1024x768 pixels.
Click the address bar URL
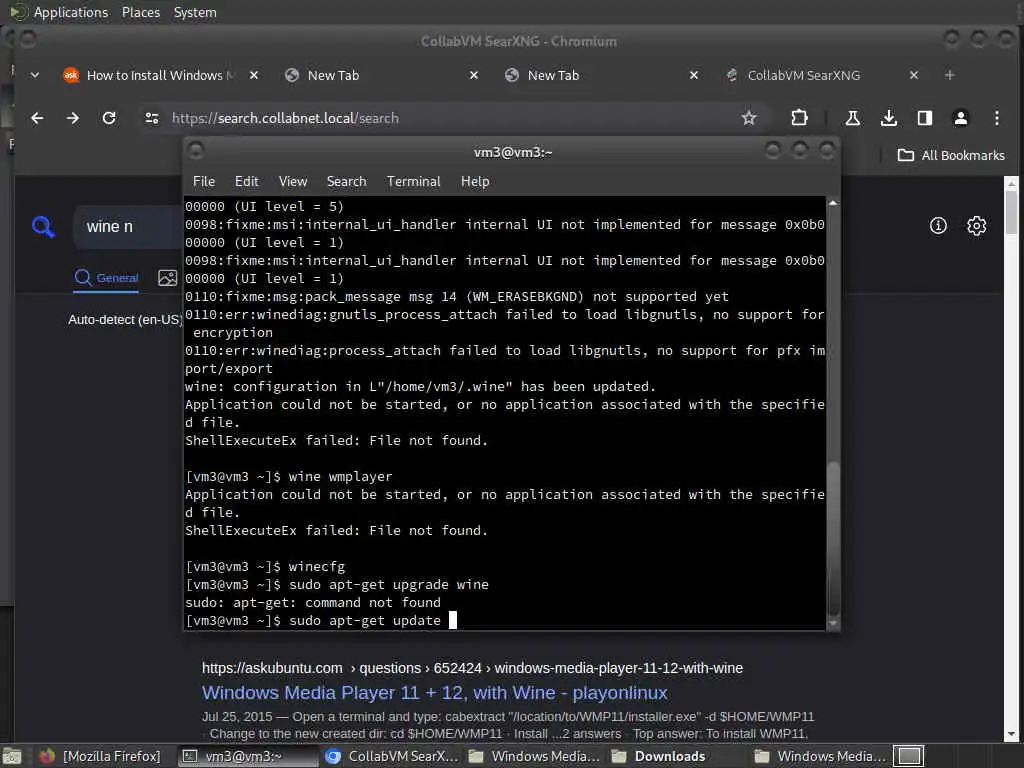tap(285, 118)
